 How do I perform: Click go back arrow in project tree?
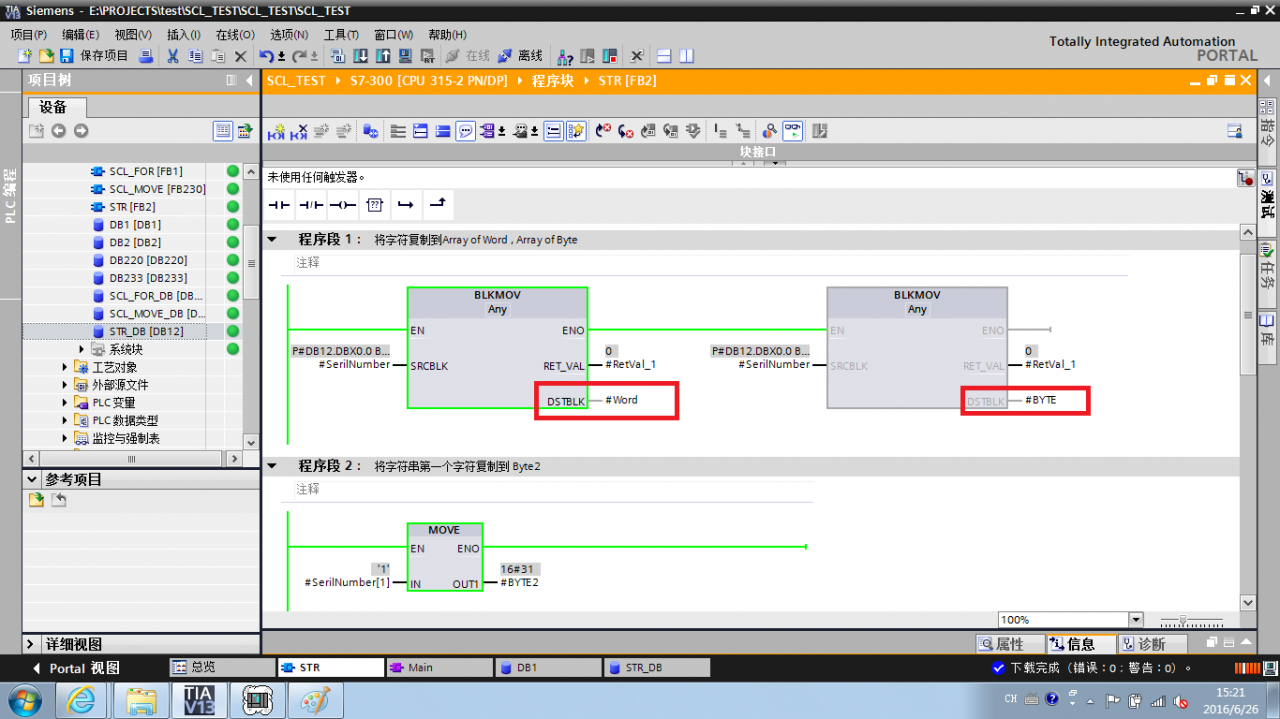click(x=58, y=131)
